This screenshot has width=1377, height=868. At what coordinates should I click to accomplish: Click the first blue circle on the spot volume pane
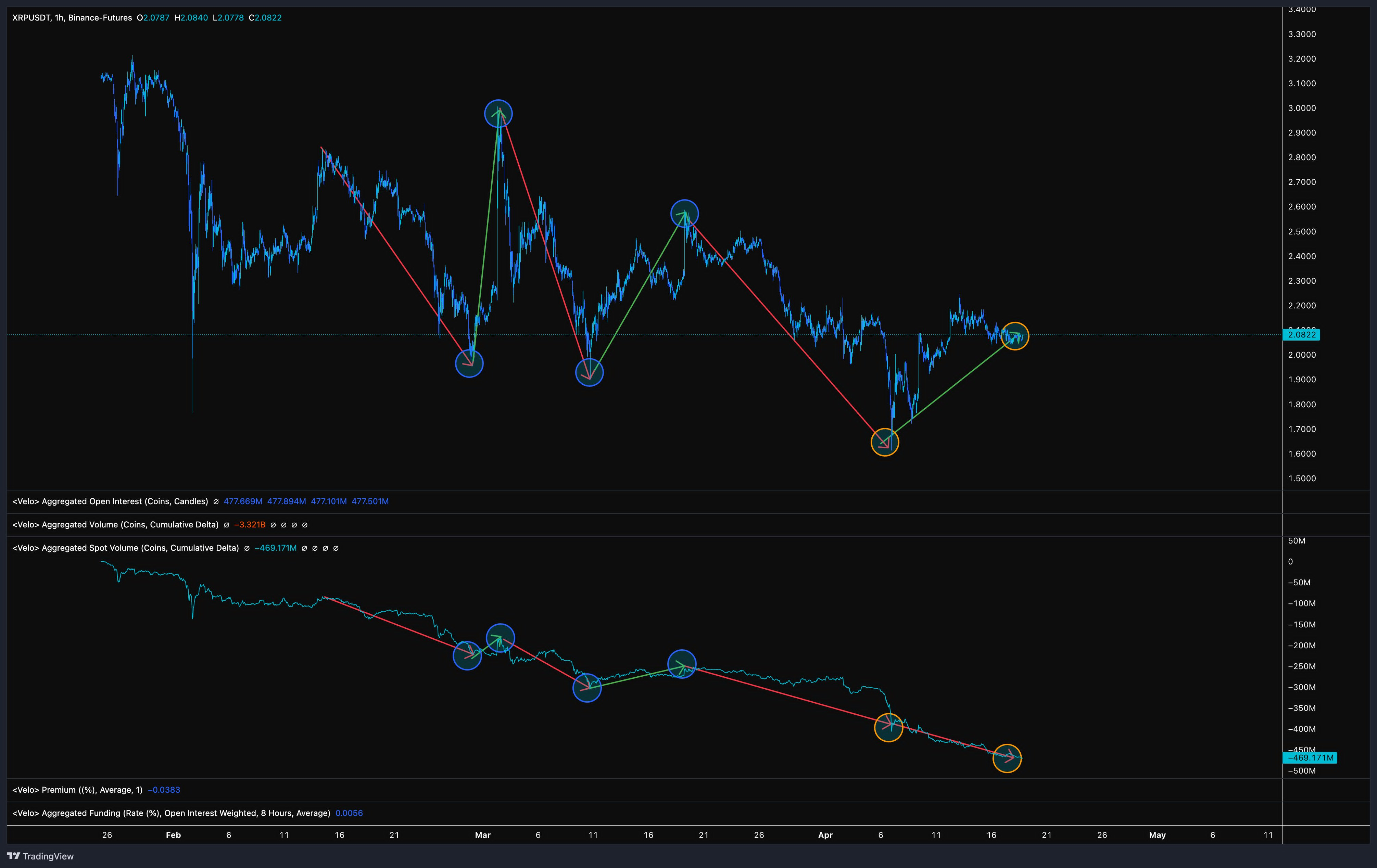click(467, 655)
